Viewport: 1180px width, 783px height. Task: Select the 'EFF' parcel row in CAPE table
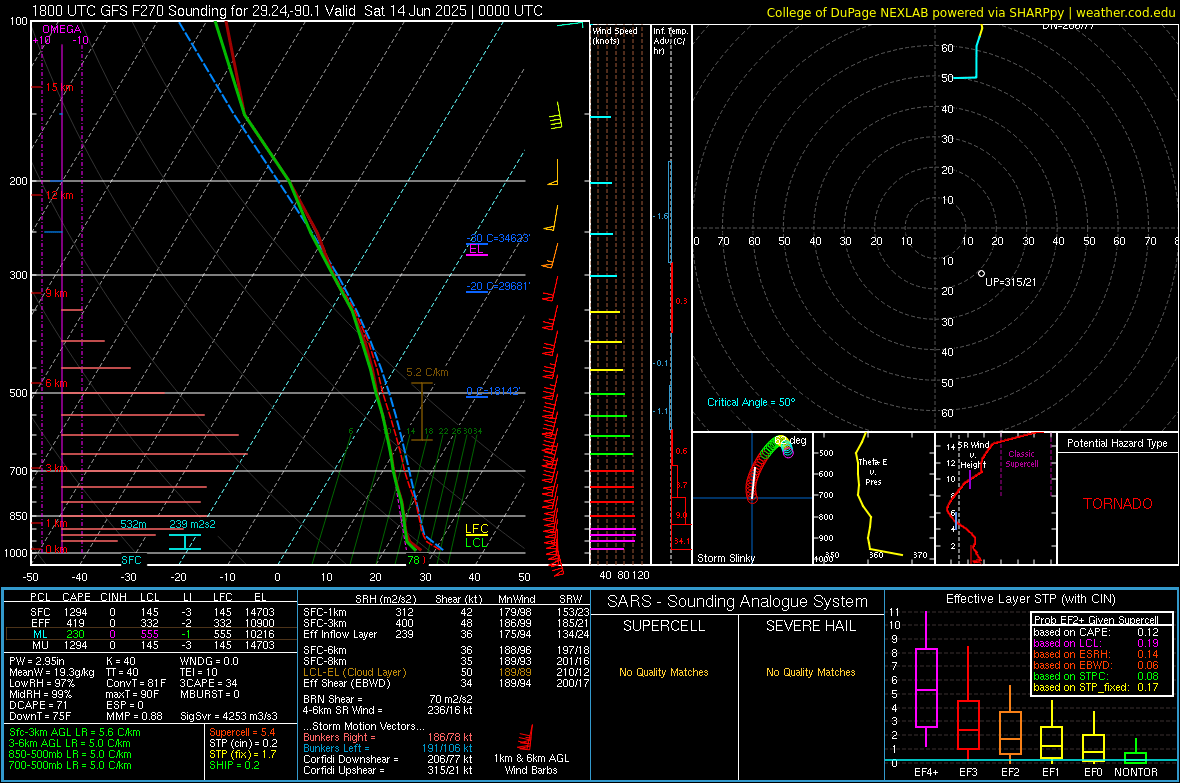[150, 623]
